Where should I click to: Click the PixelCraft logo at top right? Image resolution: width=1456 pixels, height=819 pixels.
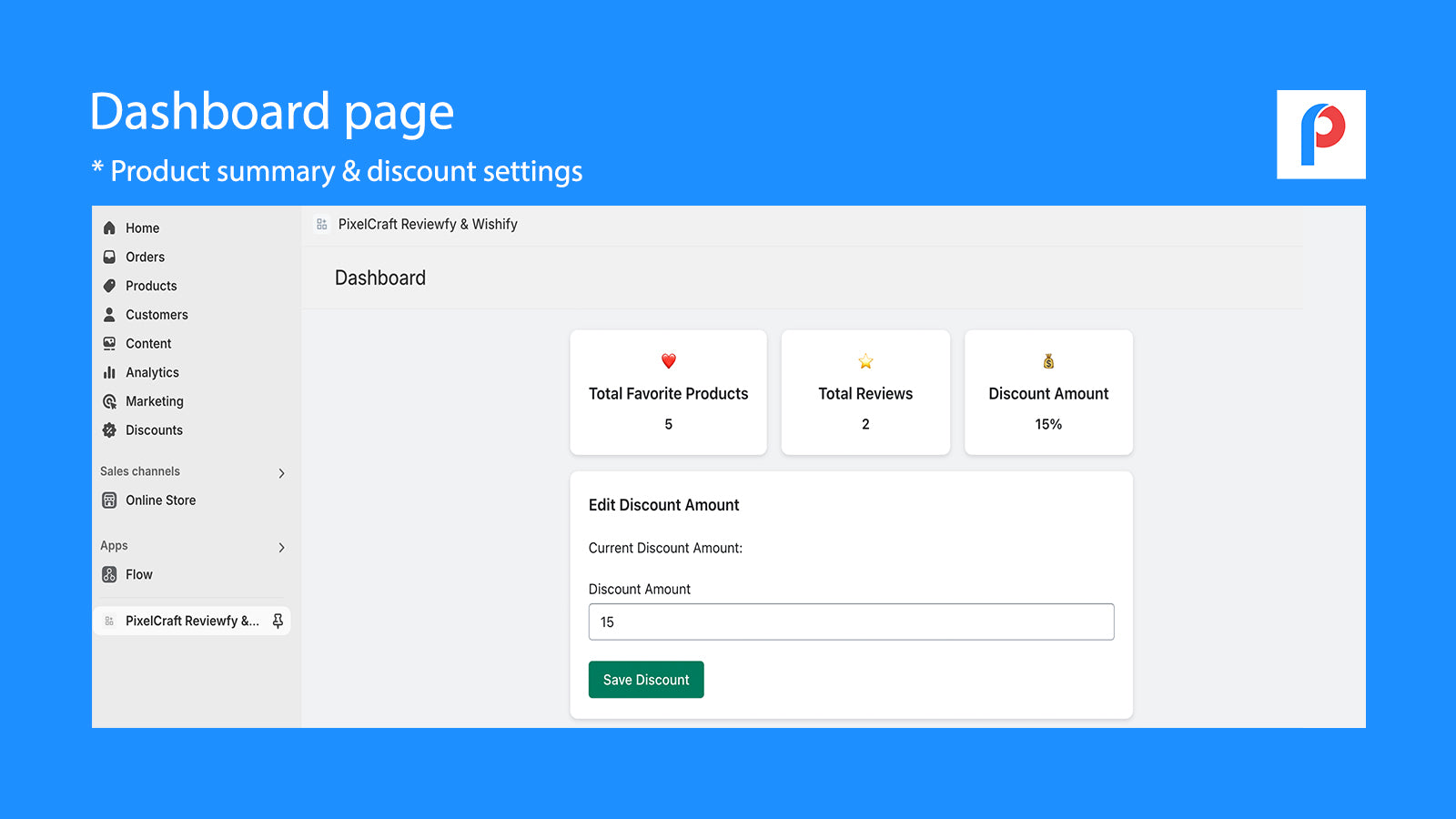point(1321,135)
